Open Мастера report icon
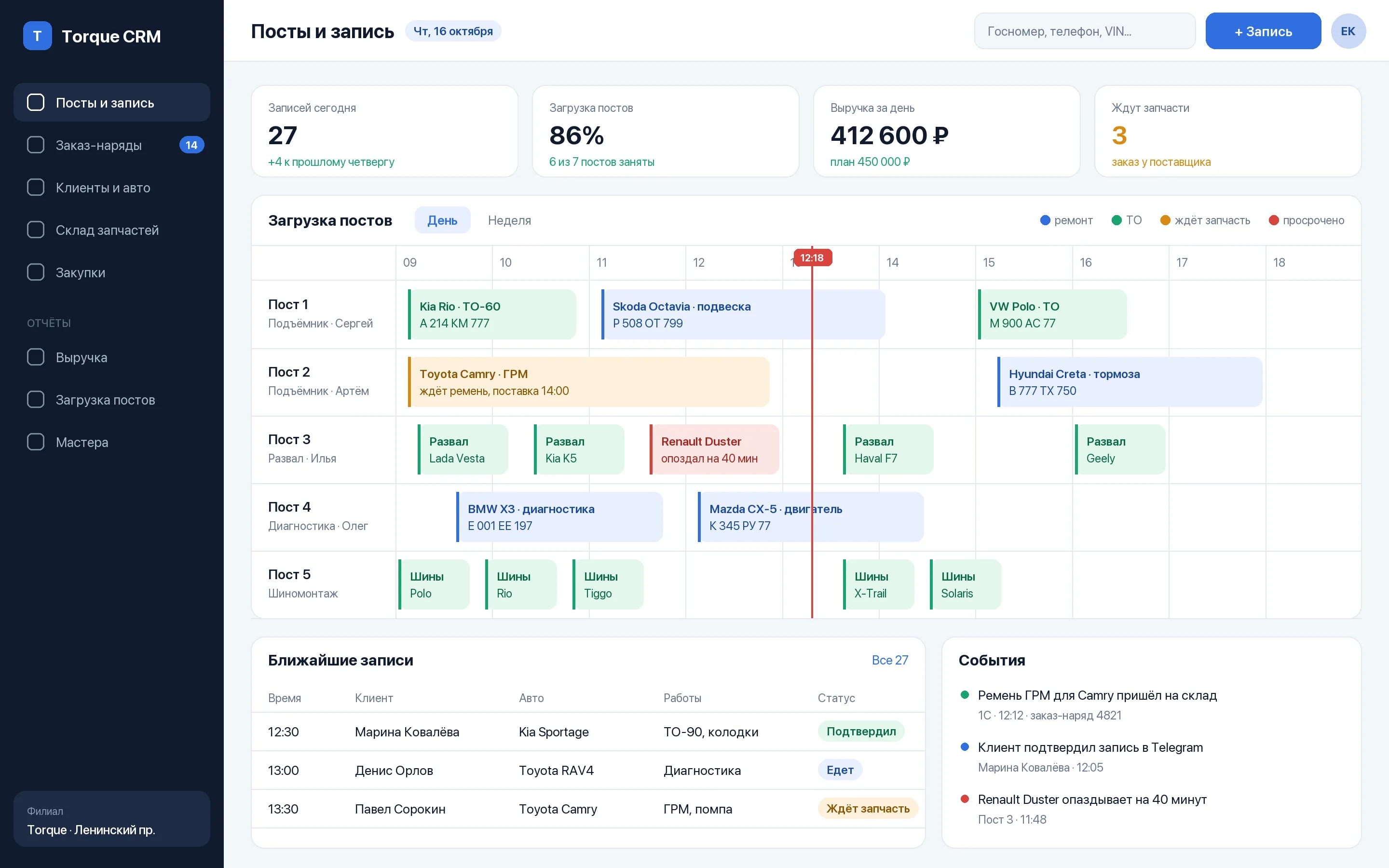The height and width of the screenshot is (868, 1389). 36,443
